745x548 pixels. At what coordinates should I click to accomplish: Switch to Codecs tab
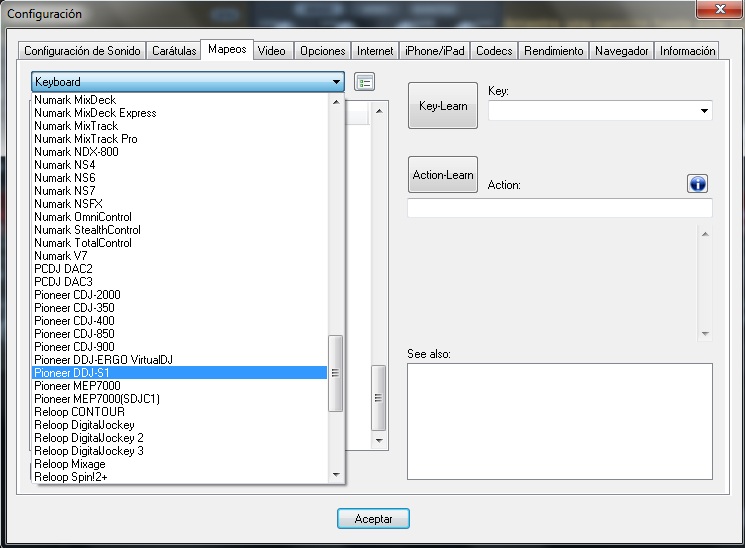point(494,51)
